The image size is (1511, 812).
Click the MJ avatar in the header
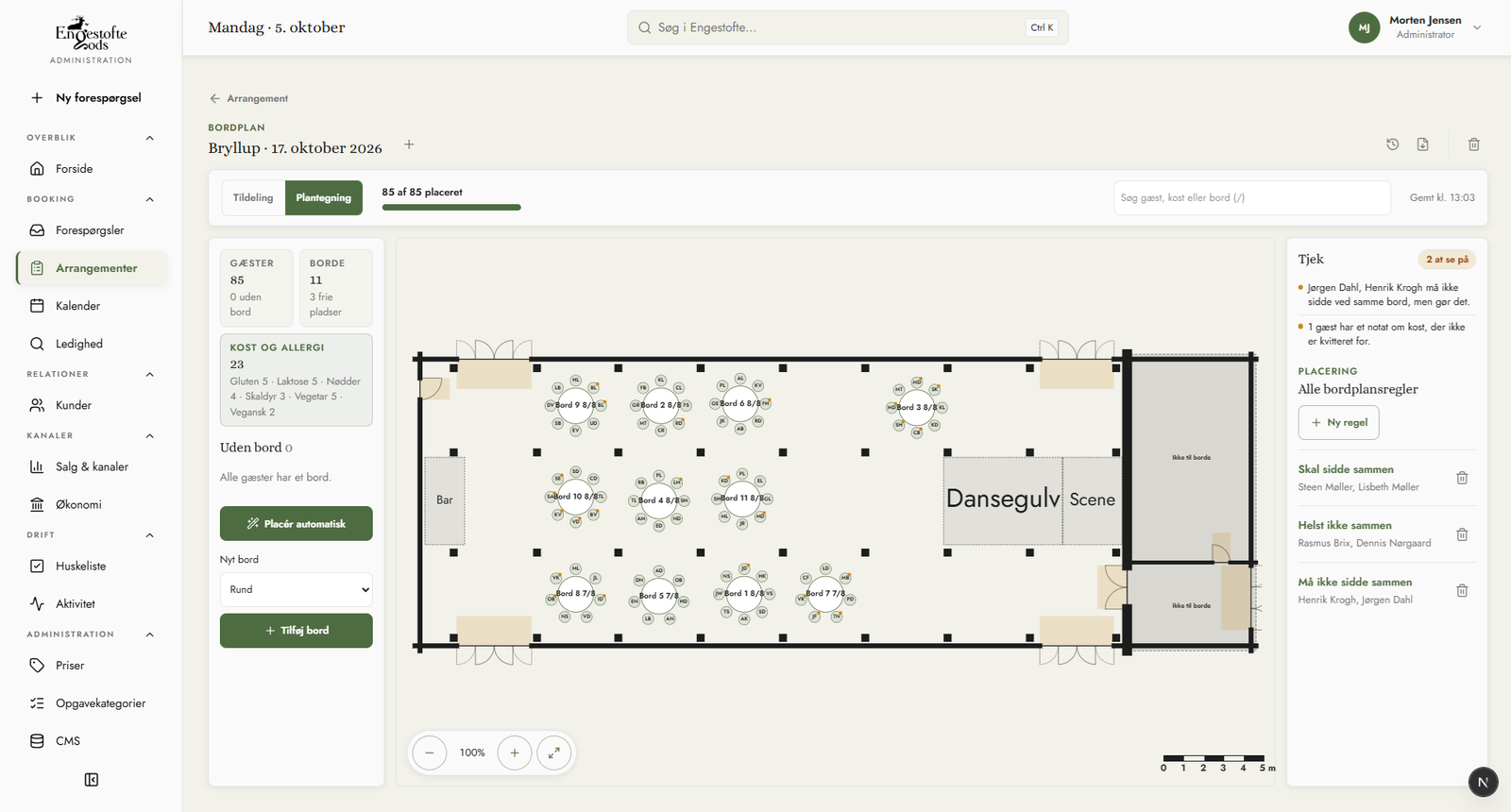[1365, 27]
